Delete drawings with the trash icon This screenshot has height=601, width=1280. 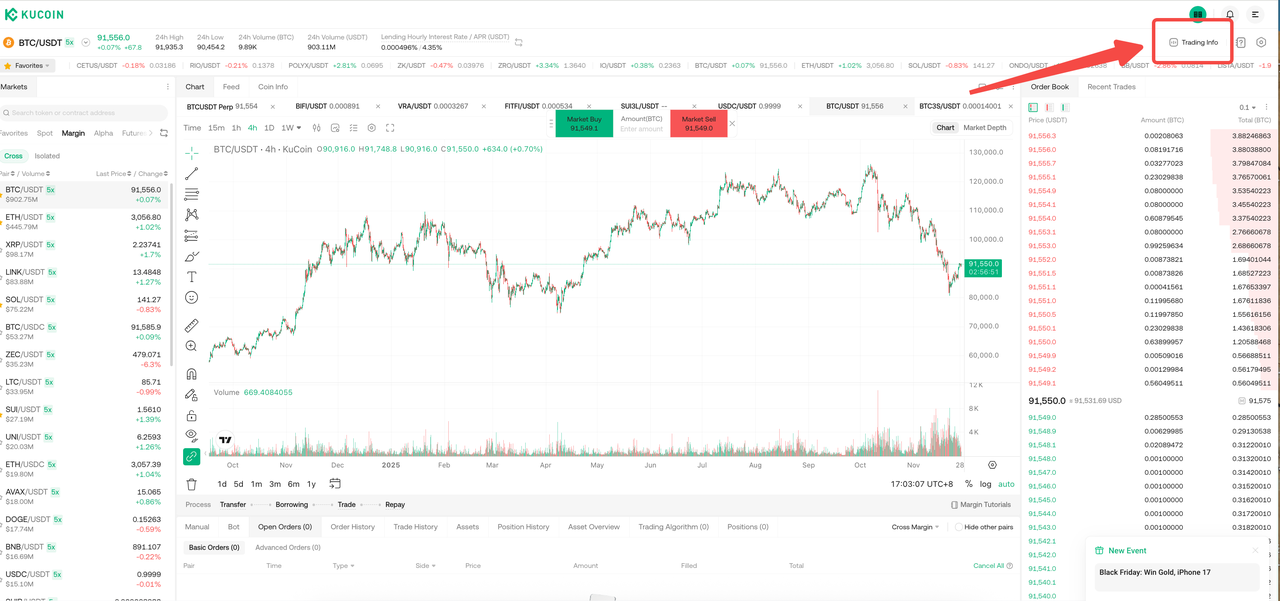pyautogui.click(x=191, y=484)
